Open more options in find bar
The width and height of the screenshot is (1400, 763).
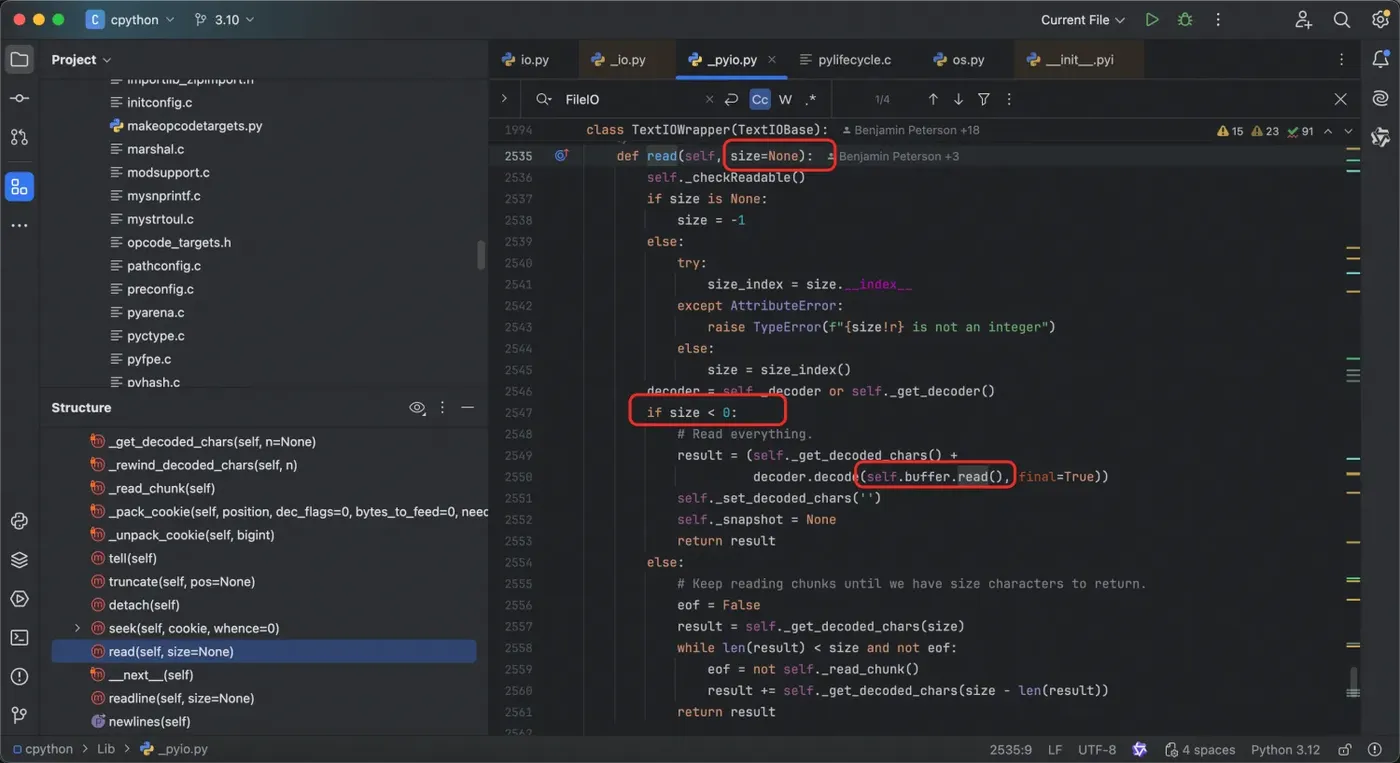tap(1009, 100)
